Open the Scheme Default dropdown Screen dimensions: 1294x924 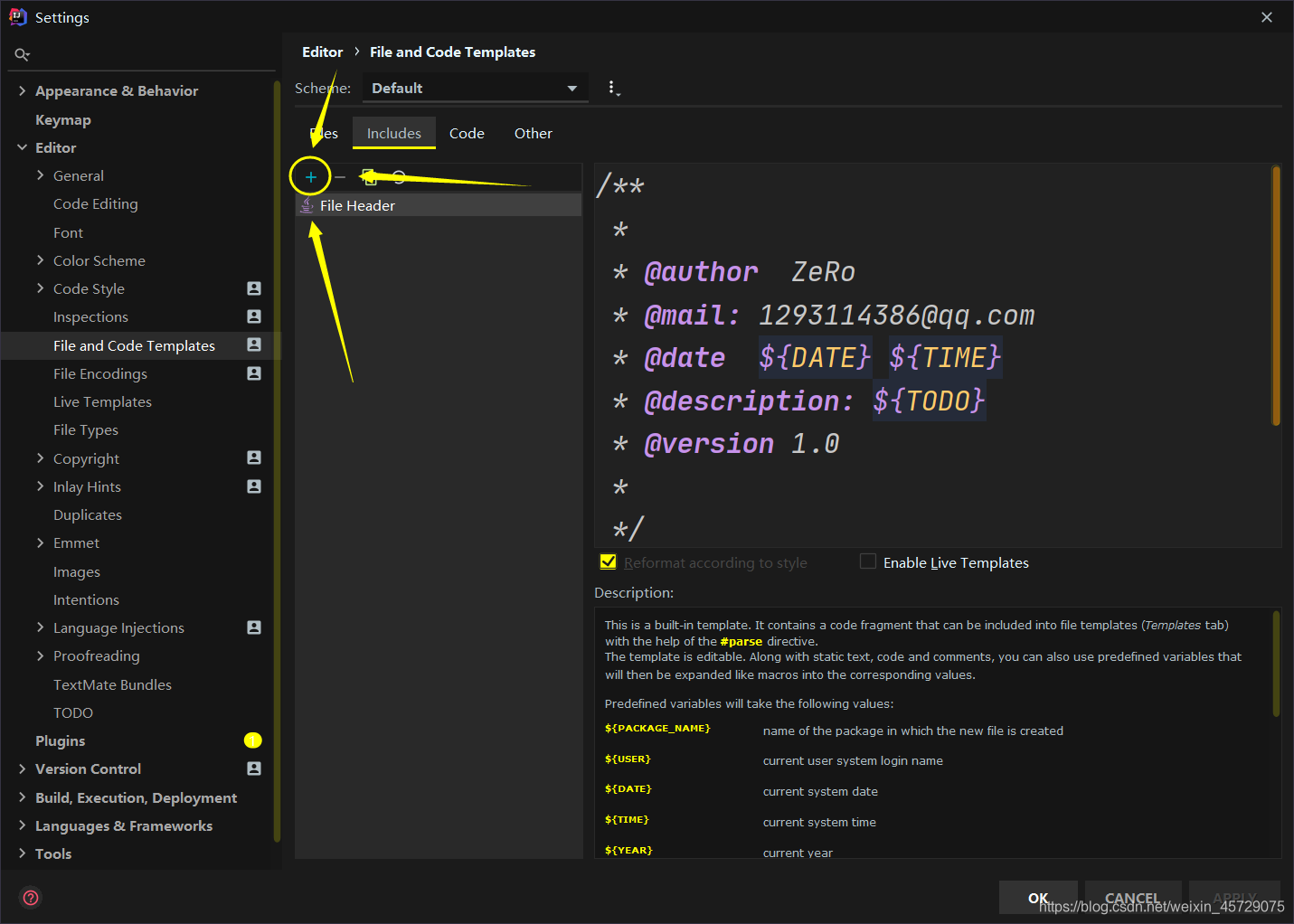[x=475, y=88]
